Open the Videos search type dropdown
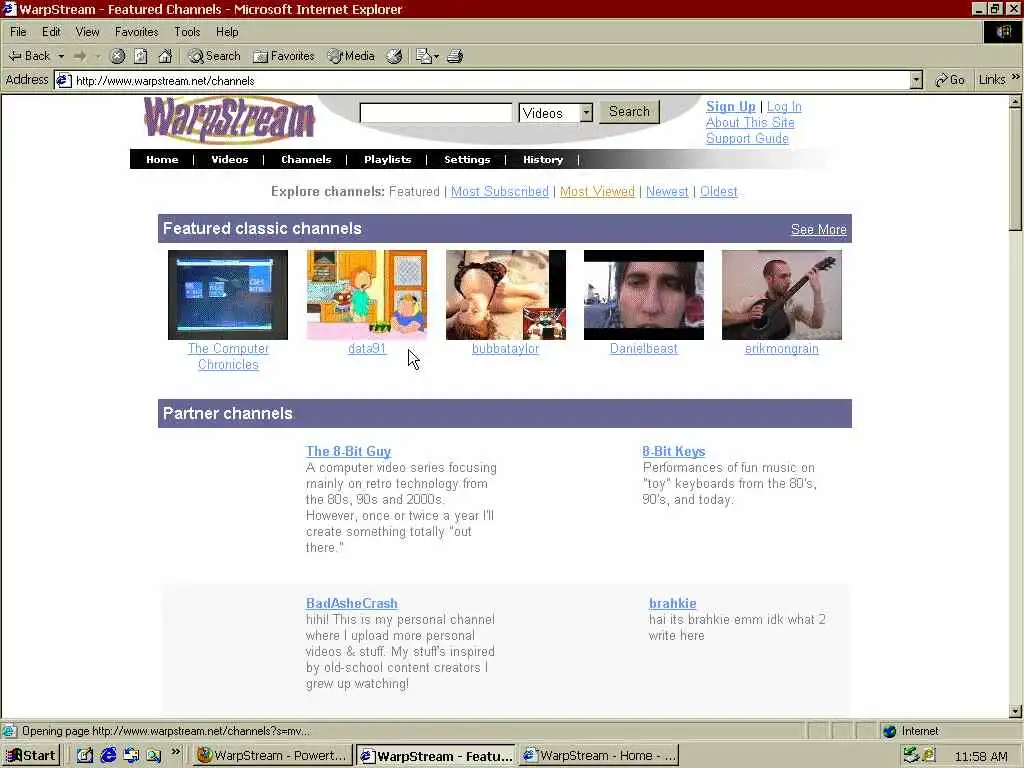This screenshot has width=1024, height=768. 556,112
